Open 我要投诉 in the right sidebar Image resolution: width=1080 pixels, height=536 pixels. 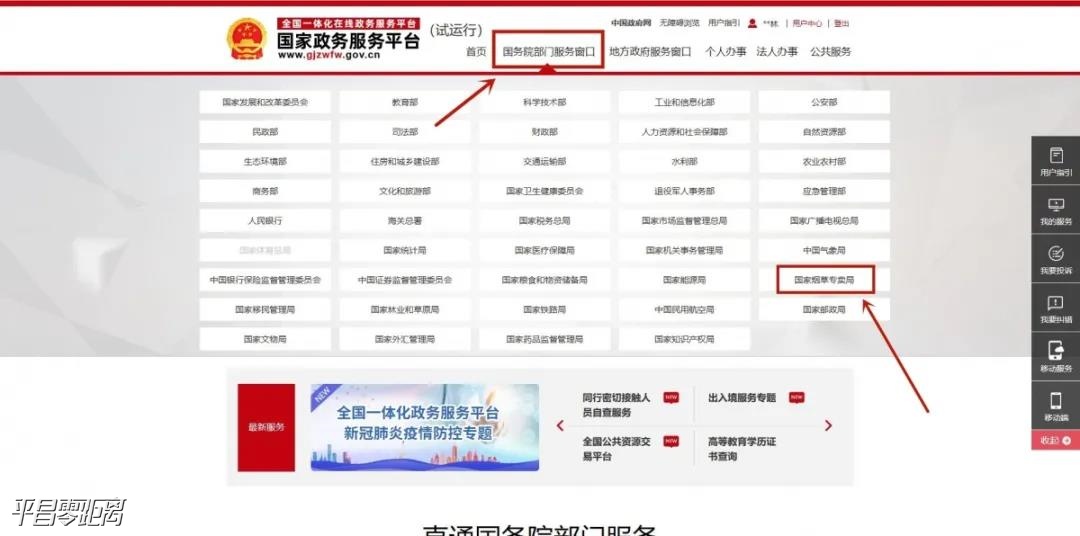click(1055, 260)
